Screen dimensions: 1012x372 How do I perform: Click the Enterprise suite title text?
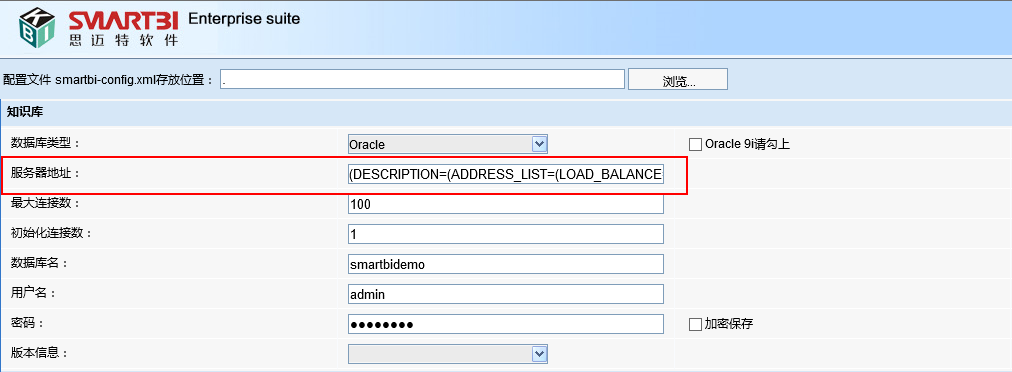click(244, 19)
